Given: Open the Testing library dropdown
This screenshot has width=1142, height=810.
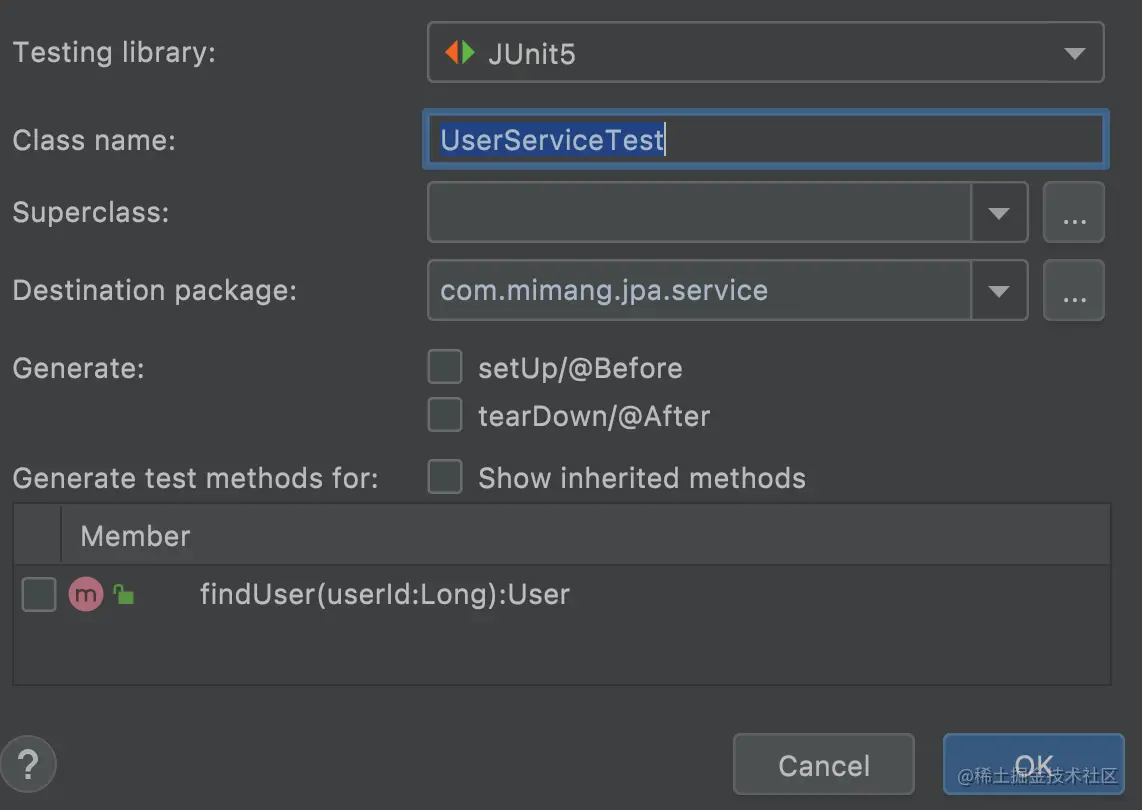Looking at the screenshot, I should click(x=1074, y=53).
